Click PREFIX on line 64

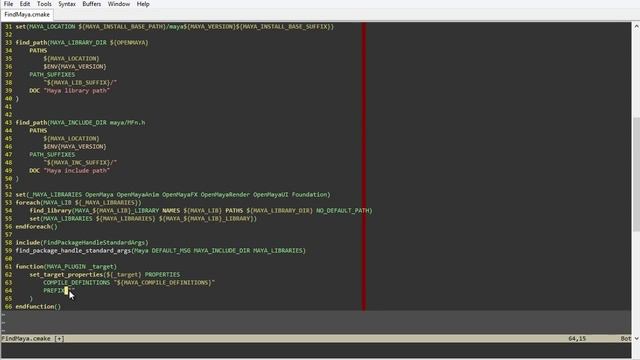pos(54,291)
